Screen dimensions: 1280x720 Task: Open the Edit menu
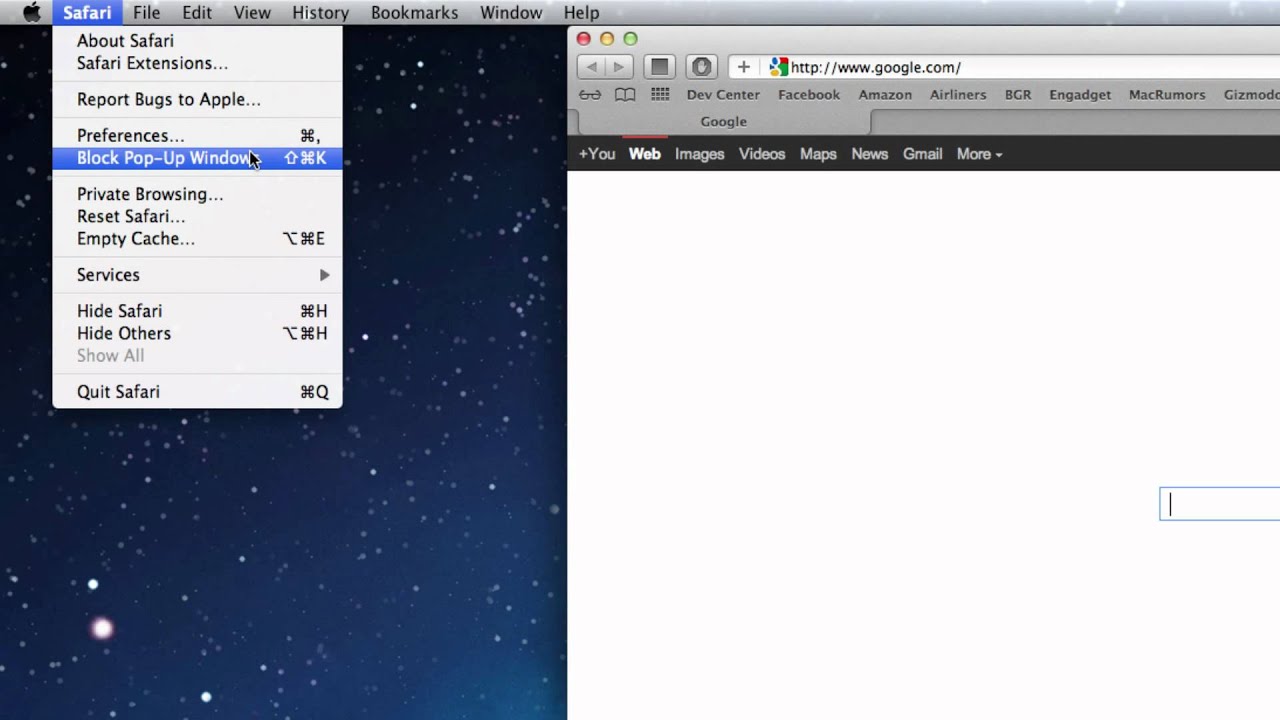(x=197, y=13)
